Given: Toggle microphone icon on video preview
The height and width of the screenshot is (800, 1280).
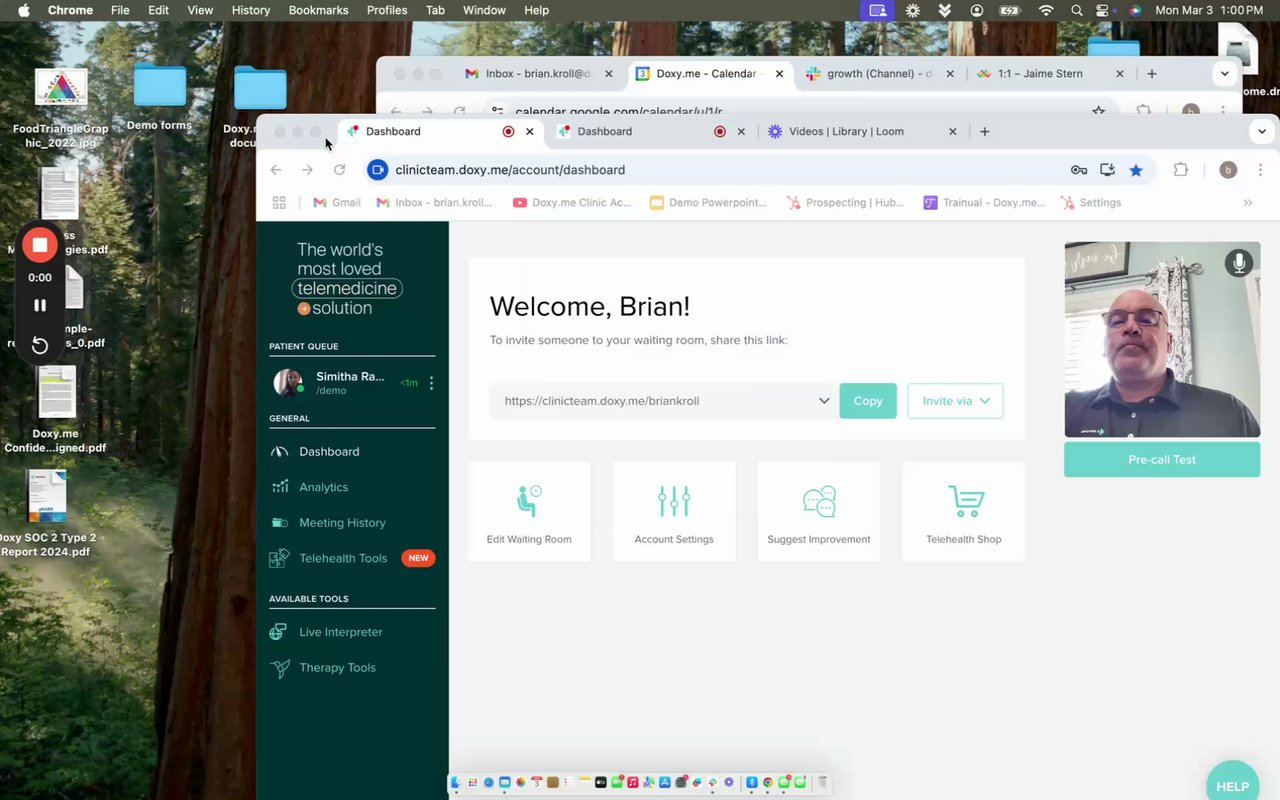Looking at the screenshot, I should pos(1239,263).
